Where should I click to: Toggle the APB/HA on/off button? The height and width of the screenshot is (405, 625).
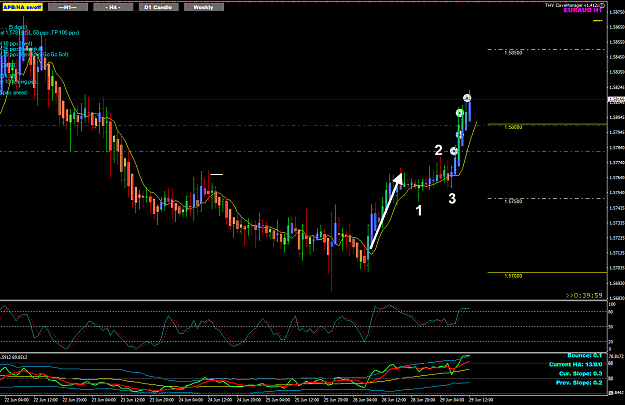[22, 7]
